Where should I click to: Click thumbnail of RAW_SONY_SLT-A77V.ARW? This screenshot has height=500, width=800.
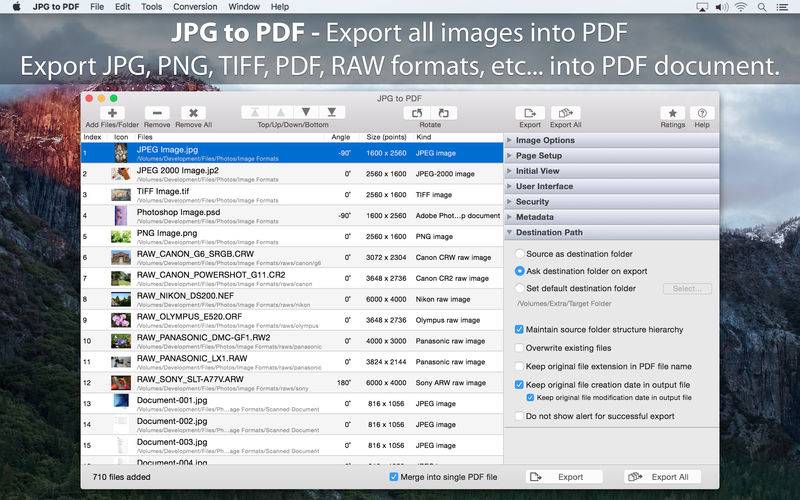(121, 383)
